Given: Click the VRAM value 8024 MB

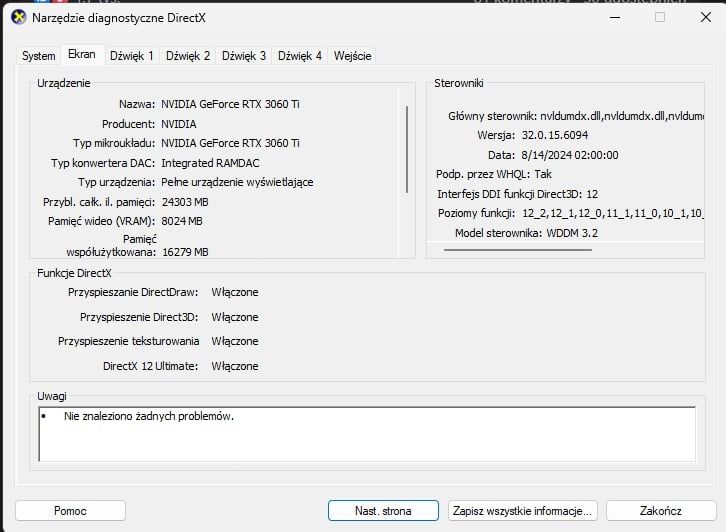Looking at the screenshot, I should click(x=182, y=221).
